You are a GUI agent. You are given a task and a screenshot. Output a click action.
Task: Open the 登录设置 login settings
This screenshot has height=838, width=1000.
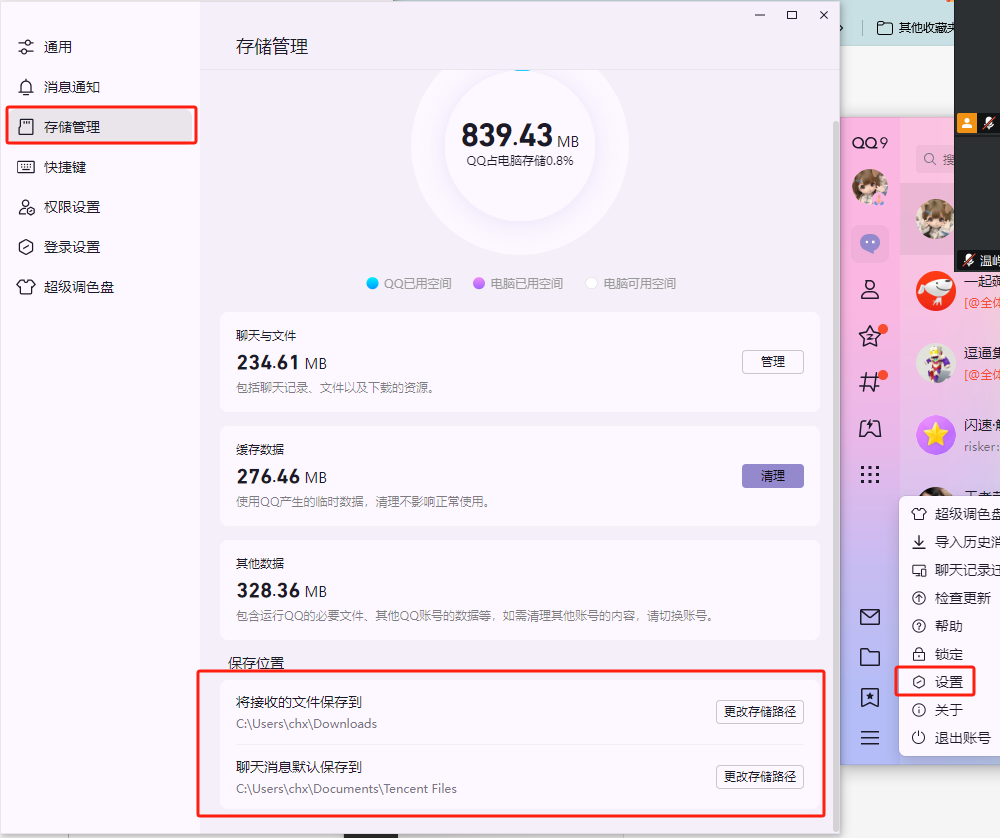[101, 247]
